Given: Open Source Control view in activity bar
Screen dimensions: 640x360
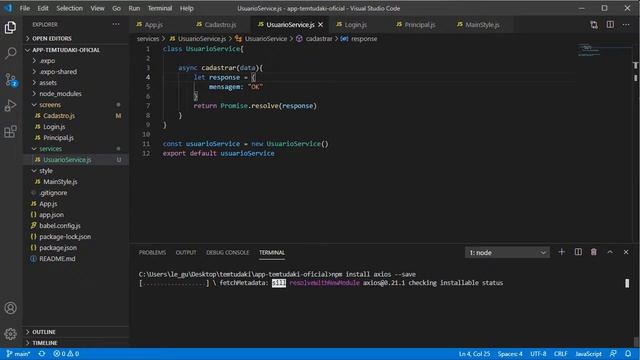Looking at the screenshot, I should (x=11, y=79).
